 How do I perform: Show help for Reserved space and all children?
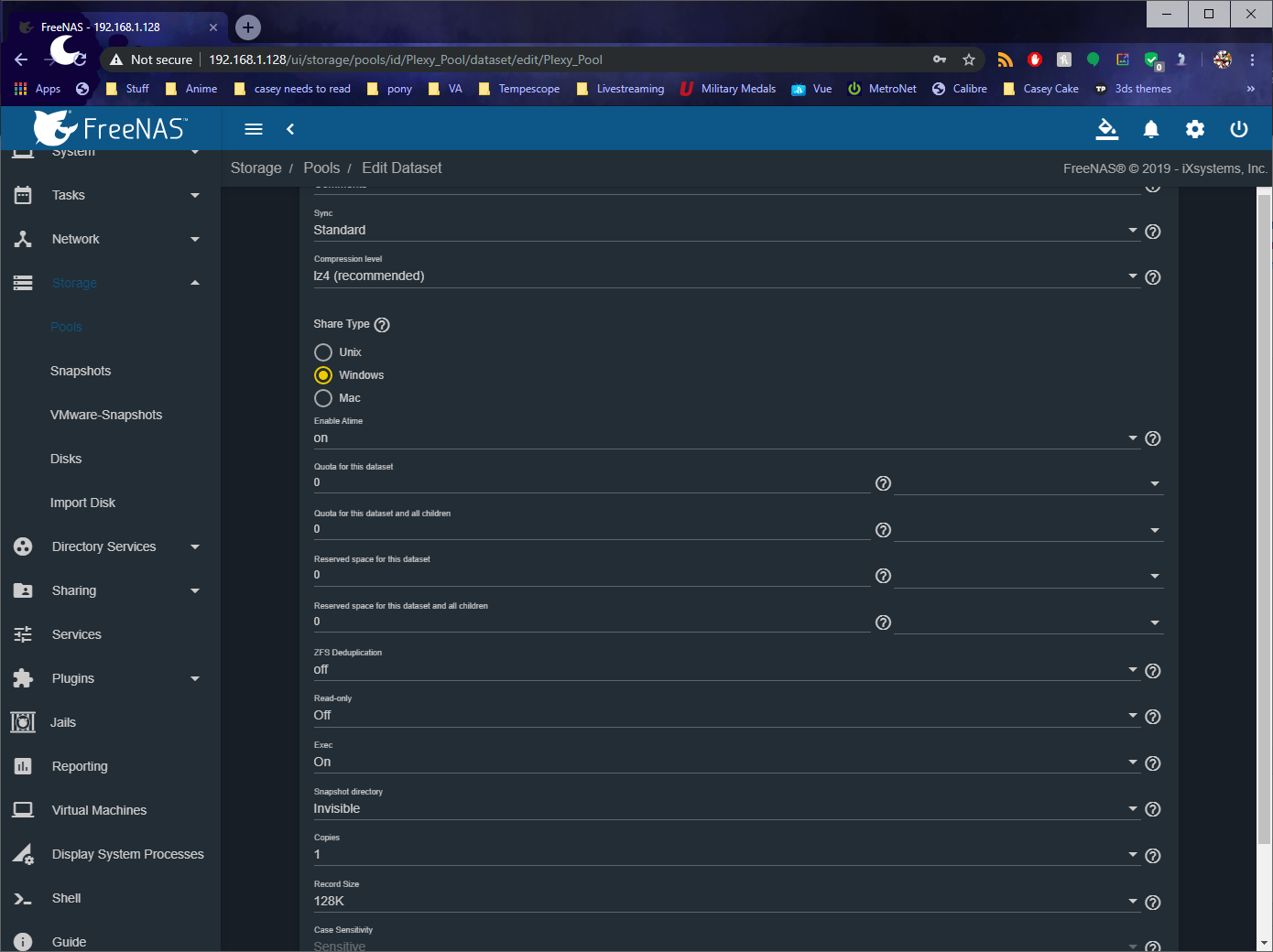coord(883,622)
